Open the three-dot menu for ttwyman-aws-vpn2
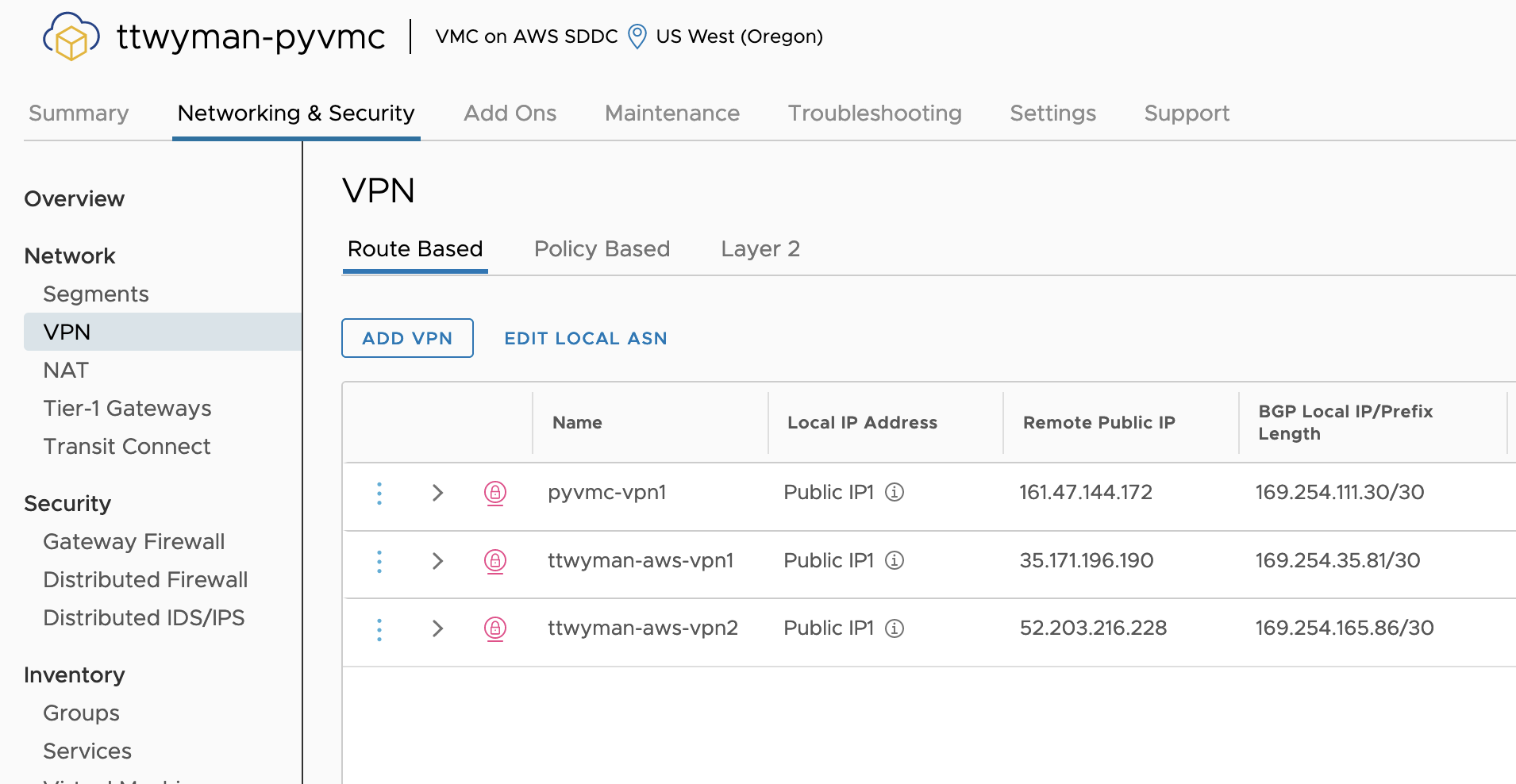 coord(379,628)
